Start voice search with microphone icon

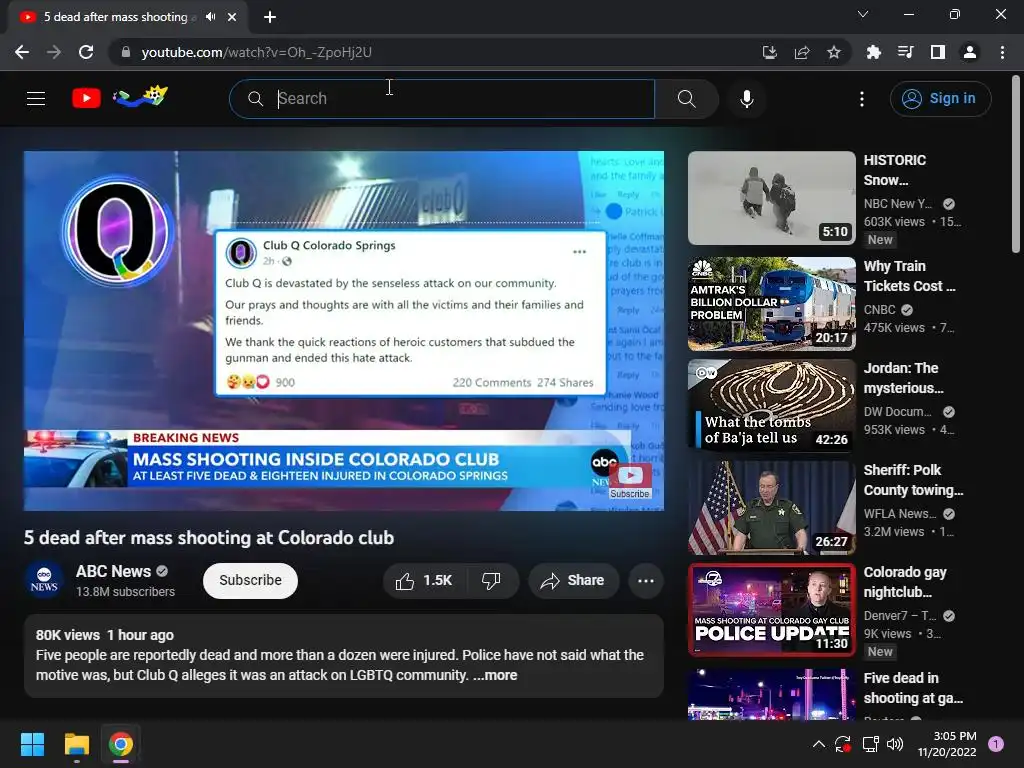[747, 99]
